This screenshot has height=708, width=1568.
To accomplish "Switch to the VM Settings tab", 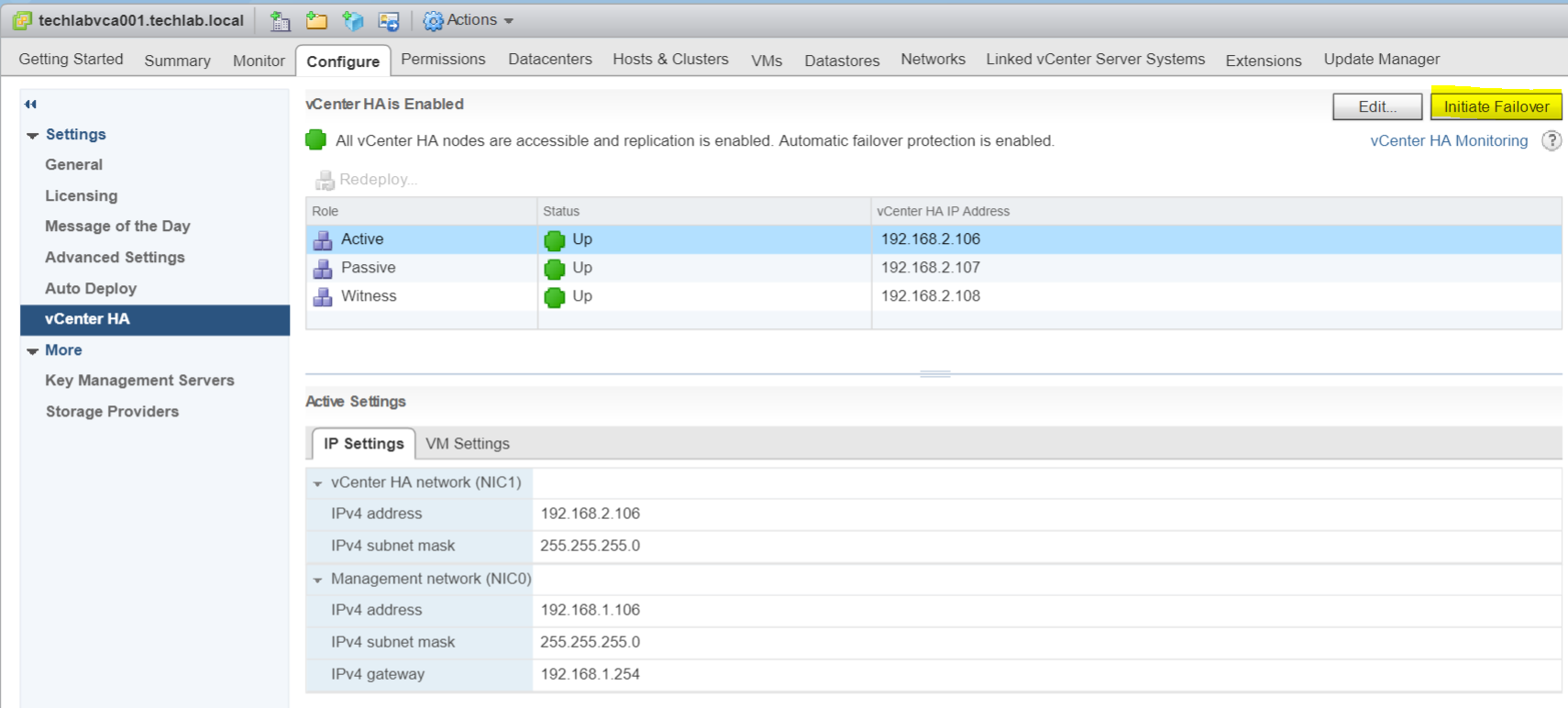I will click(x=468, y=443).
